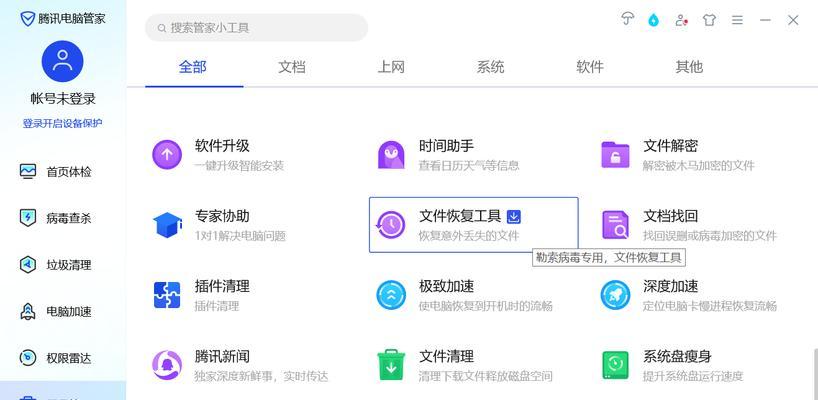
Task: Click 恢复意外丢失的文件 description
Action: coord(469,236)
